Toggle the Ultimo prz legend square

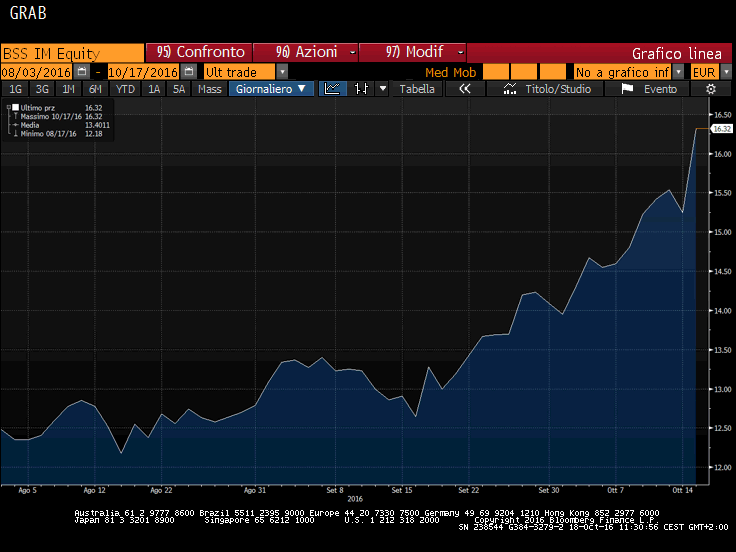click(15, 107)
